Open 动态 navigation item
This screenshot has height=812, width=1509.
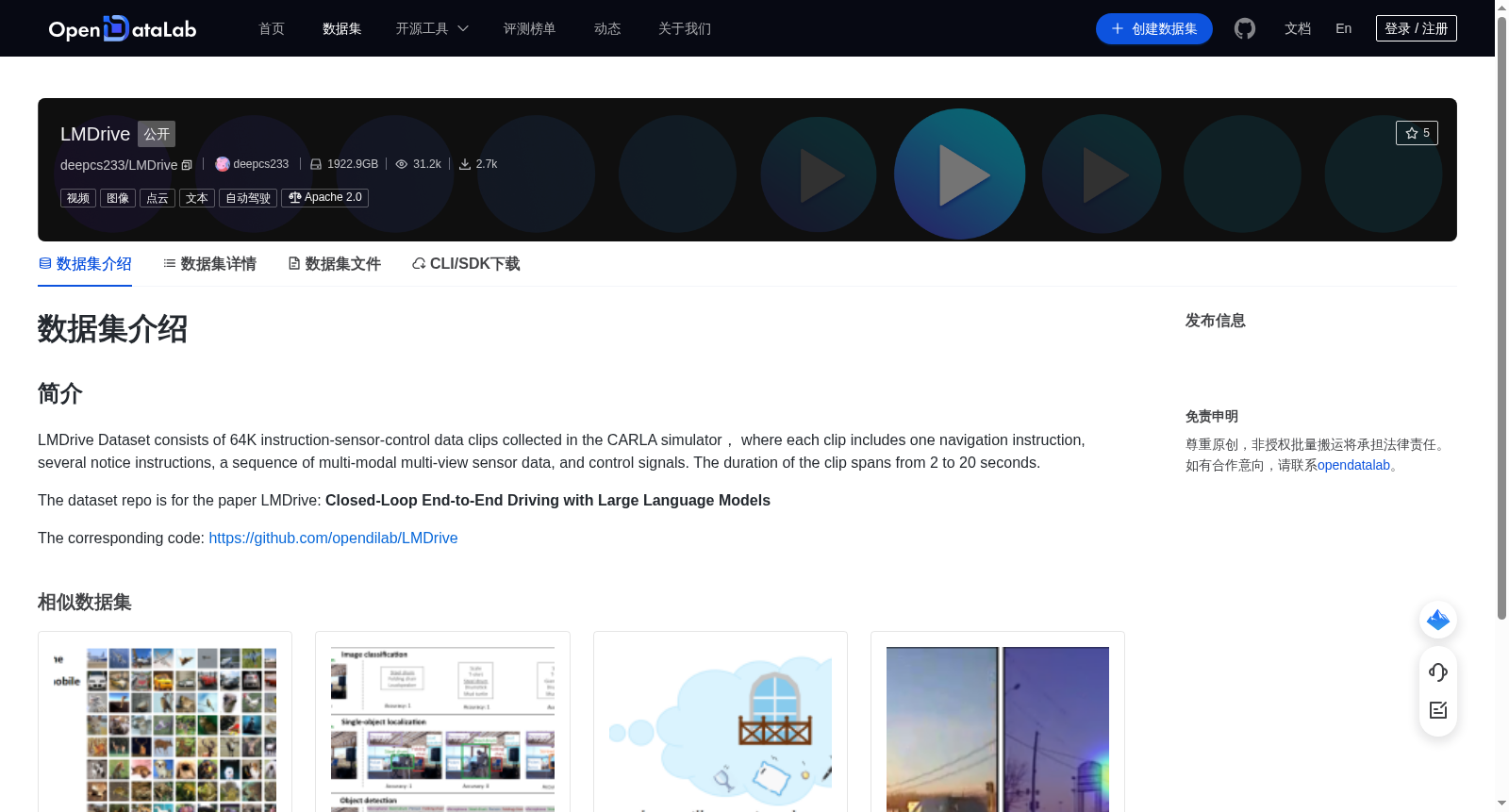[x=607, y=28]
